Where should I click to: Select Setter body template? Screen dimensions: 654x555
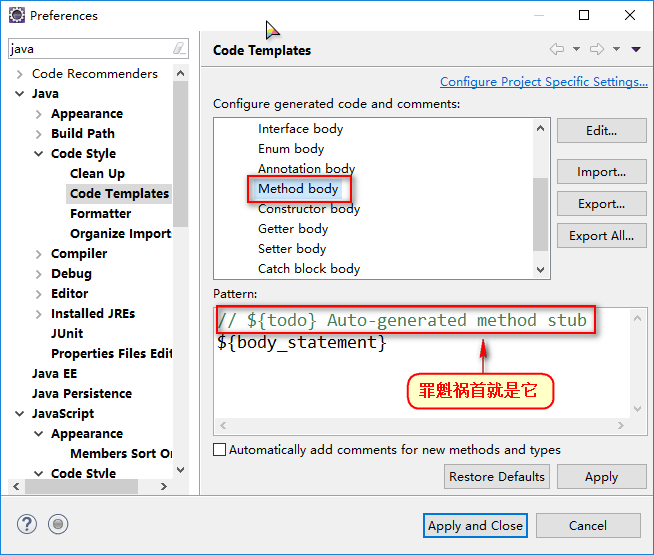point(292,249)
